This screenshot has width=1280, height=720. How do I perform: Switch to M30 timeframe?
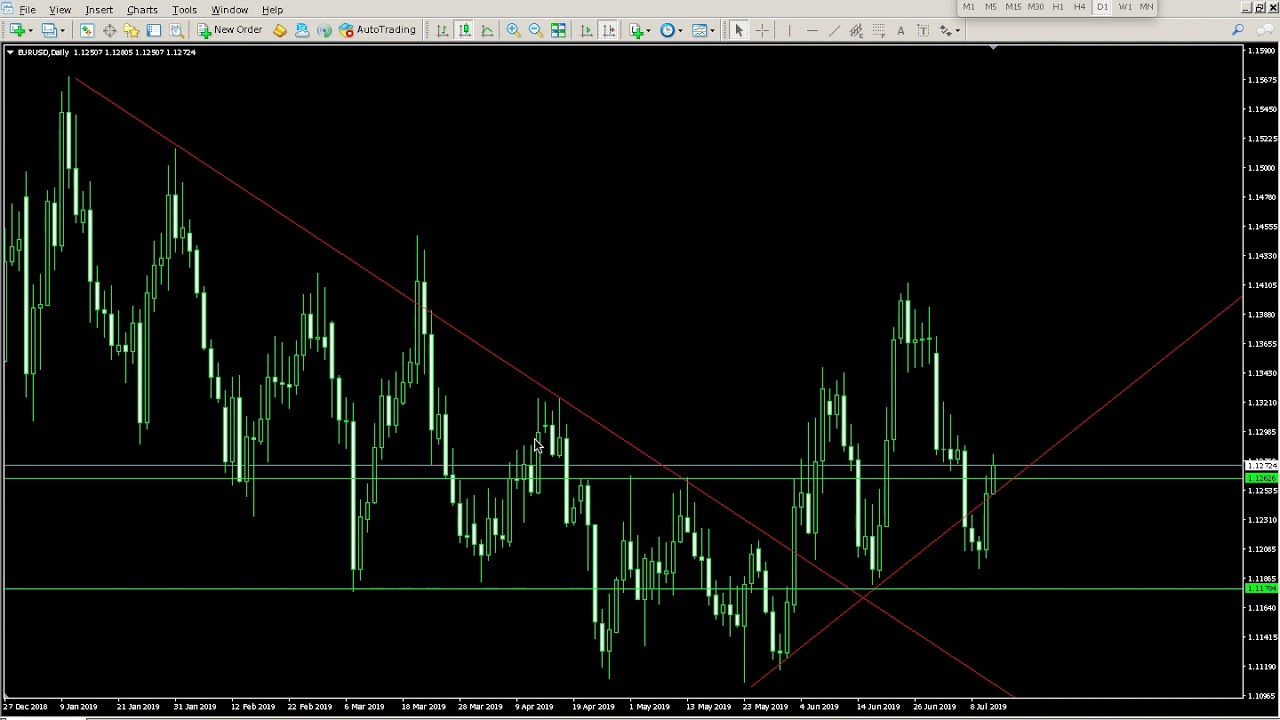tap(1035, 7)
